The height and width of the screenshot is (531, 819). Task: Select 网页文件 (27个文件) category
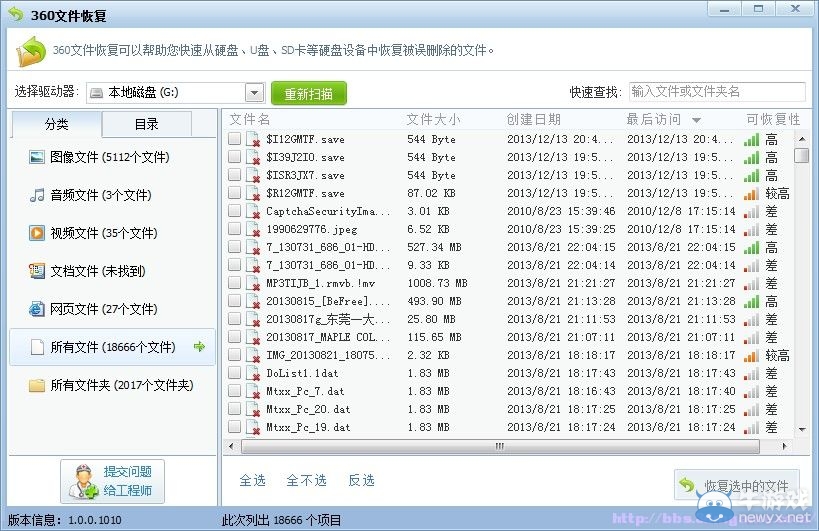(x=112, y=309)
